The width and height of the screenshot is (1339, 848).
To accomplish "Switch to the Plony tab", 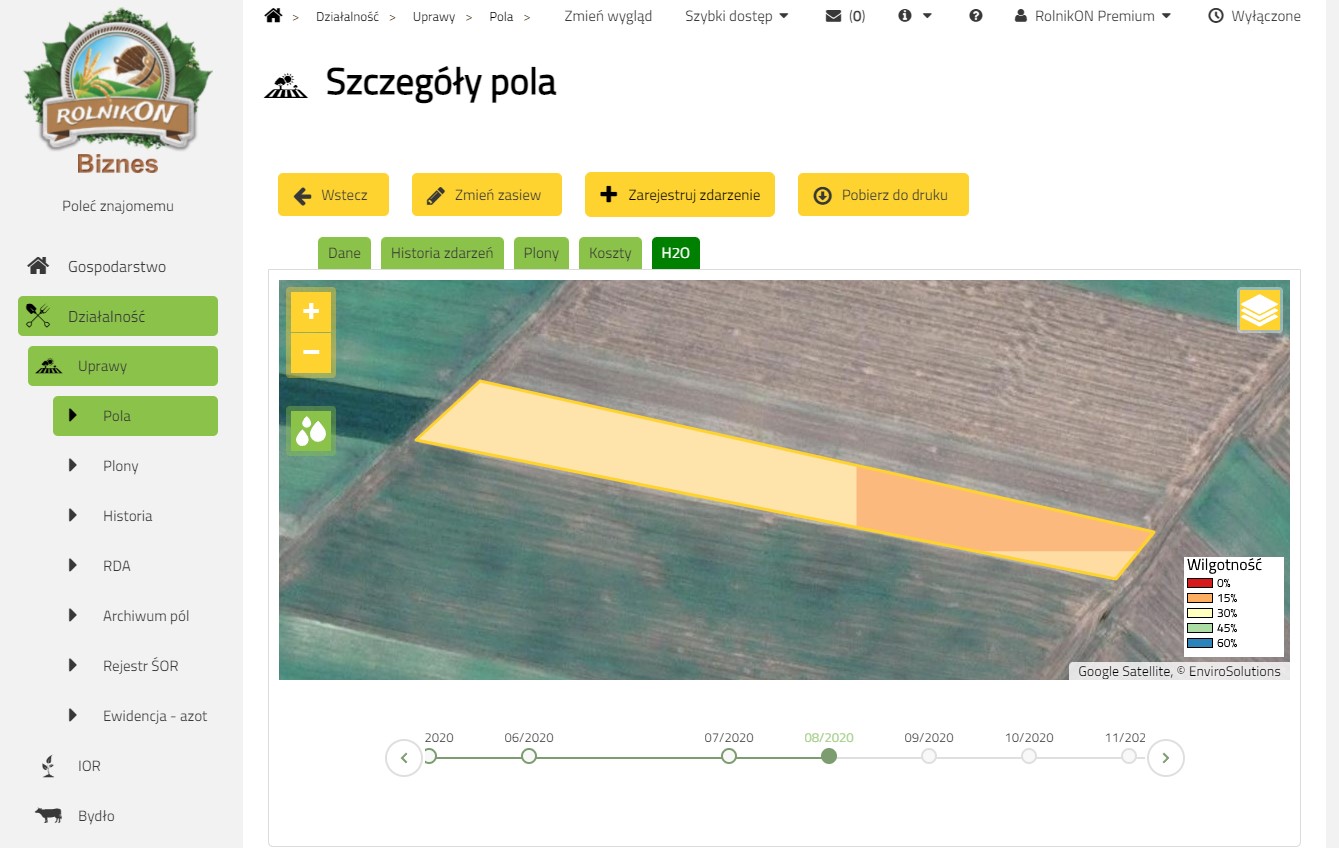I will (x=541, y=253).
